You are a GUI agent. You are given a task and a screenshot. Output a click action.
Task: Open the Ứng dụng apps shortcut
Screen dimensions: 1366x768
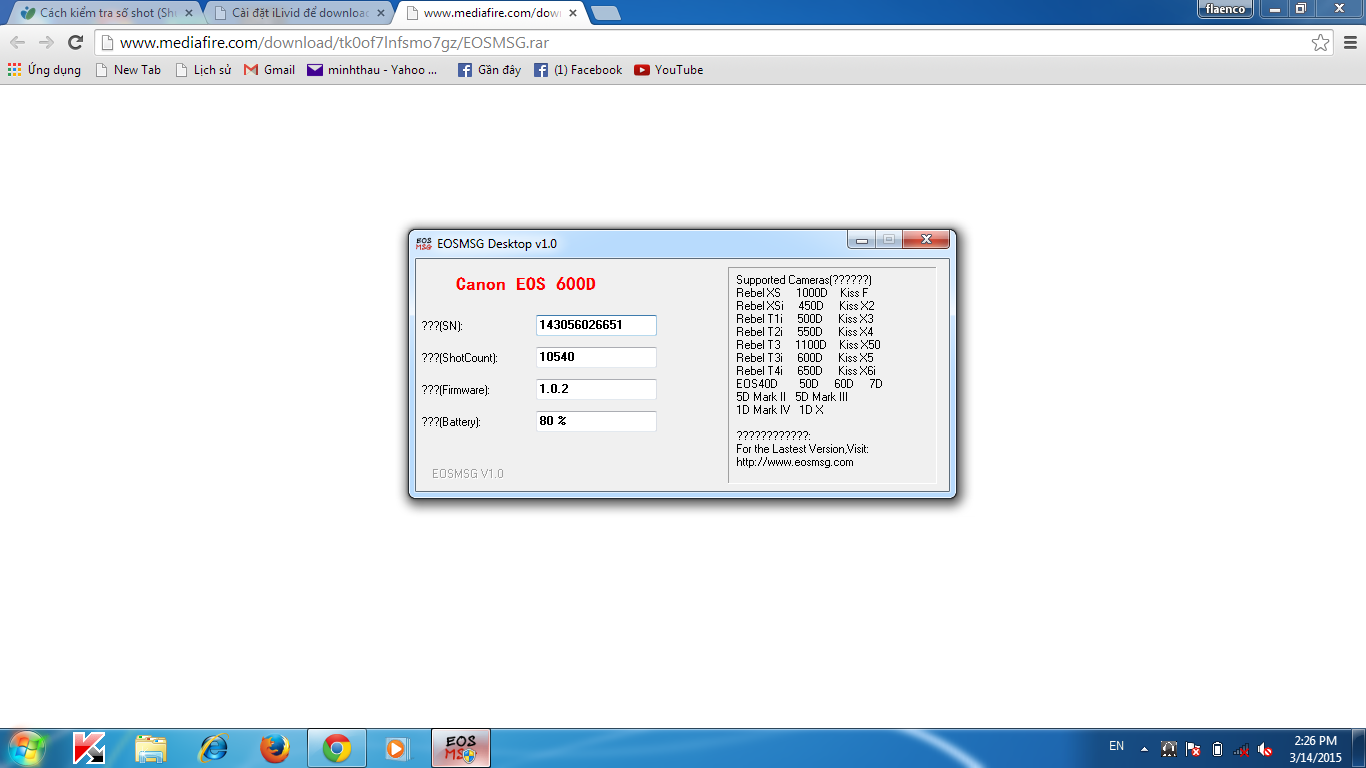(44, 70)
